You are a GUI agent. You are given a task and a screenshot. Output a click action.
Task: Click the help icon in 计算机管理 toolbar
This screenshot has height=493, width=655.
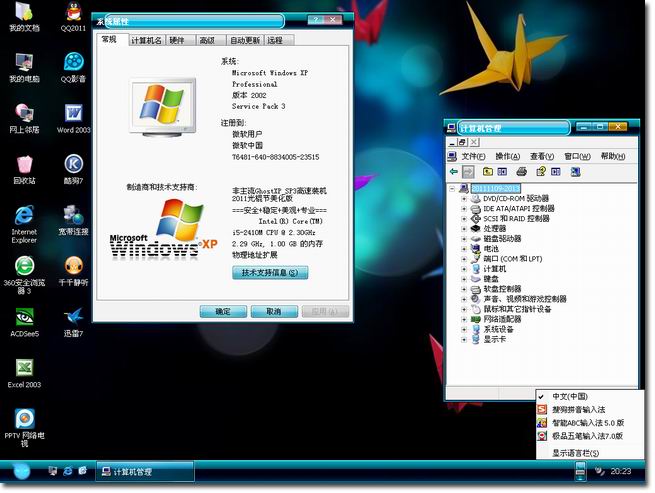pyautogui.click(x=541, y=172)
